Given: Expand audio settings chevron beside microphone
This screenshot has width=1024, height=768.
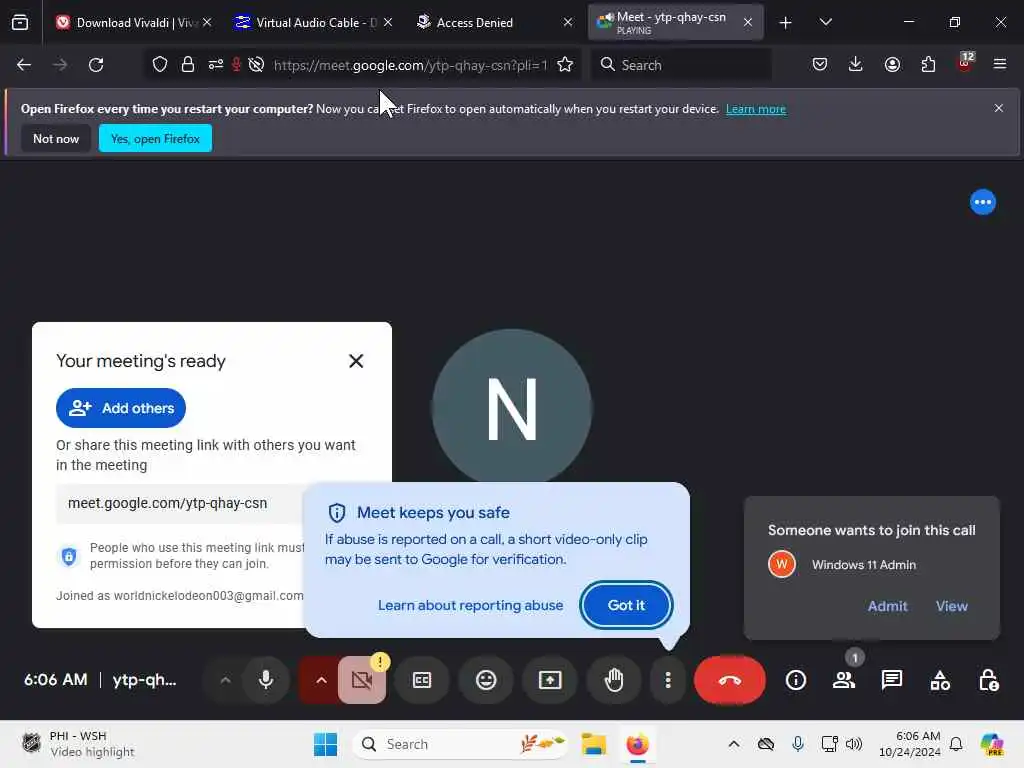Looking at the screenshot, I should pos(225,680).
